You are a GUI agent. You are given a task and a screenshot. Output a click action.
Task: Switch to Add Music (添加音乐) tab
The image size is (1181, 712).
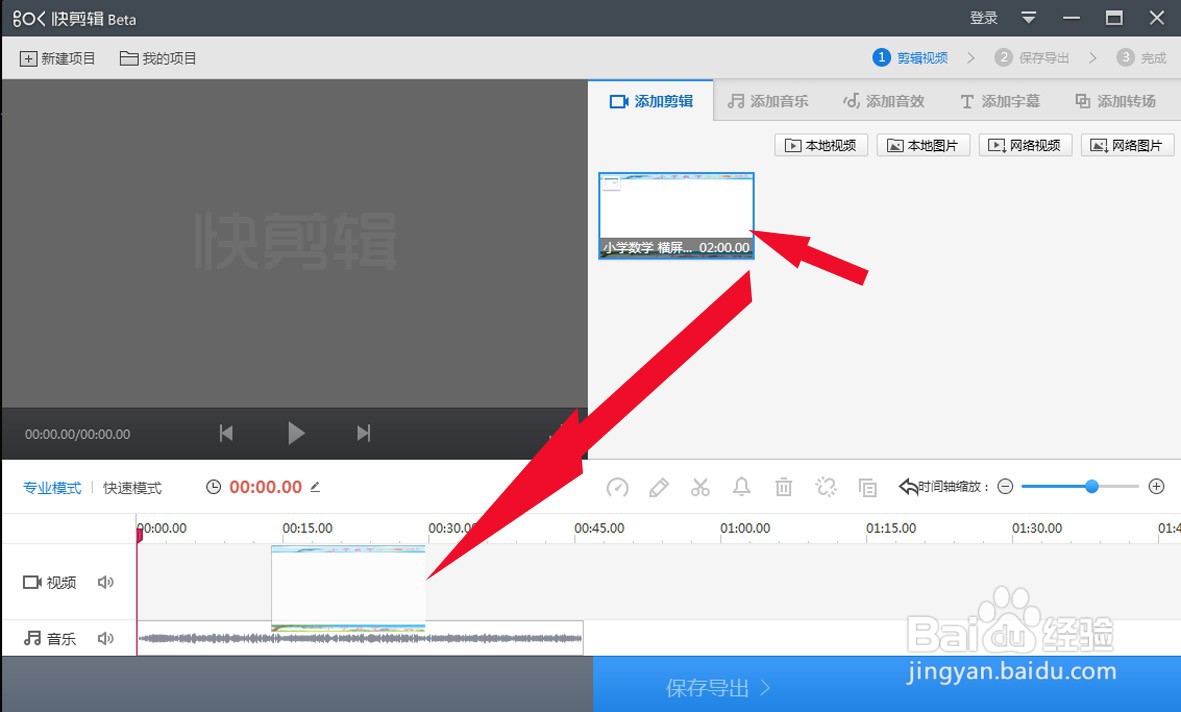tap(767, 101)
